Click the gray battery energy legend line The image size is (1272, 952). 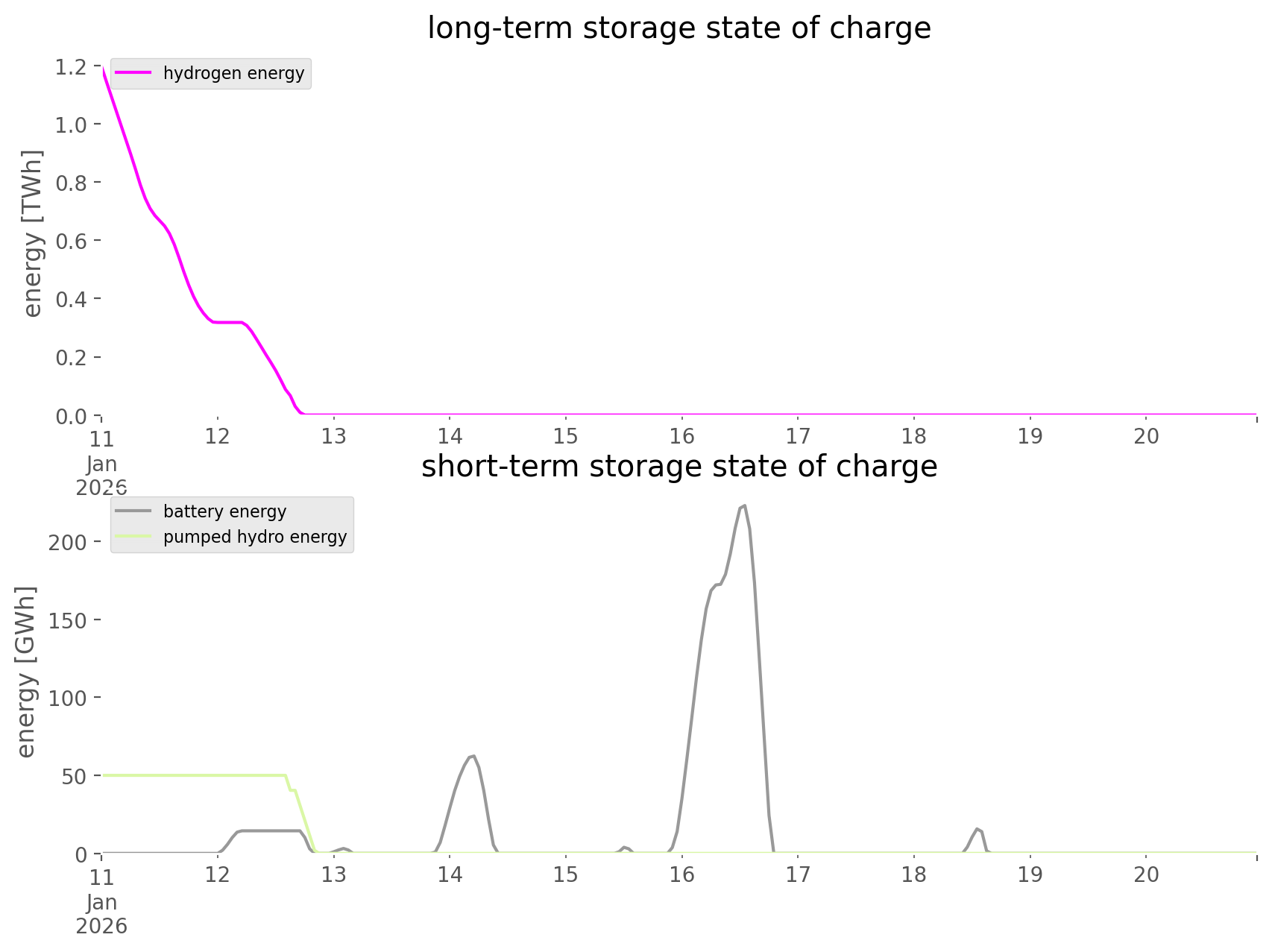pyautogui.click(x=133, y=511)
